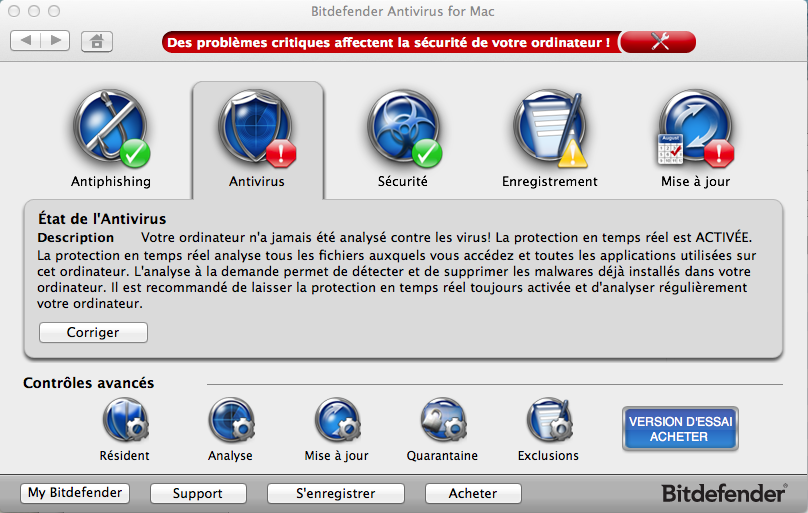
Task: Click the Home toolbar icon
Action: [97, 41]
